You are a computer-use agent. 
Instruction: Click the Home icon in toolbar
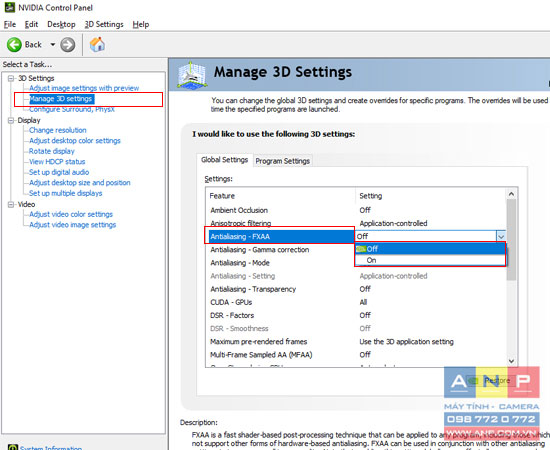97,45
